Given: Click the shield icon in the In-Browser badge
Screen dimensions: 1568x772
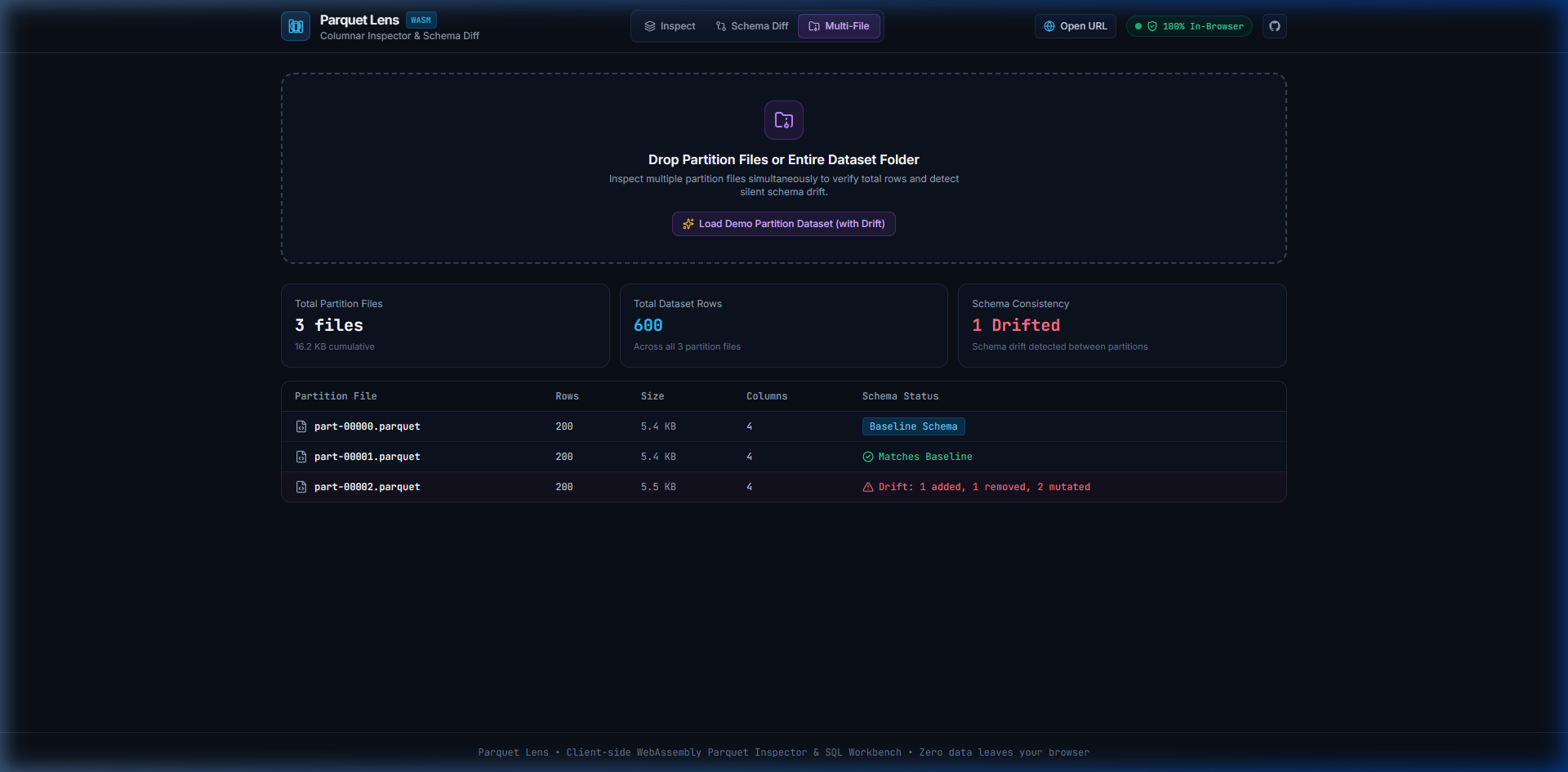Looking at the screenshot, I should [1152, 26].
